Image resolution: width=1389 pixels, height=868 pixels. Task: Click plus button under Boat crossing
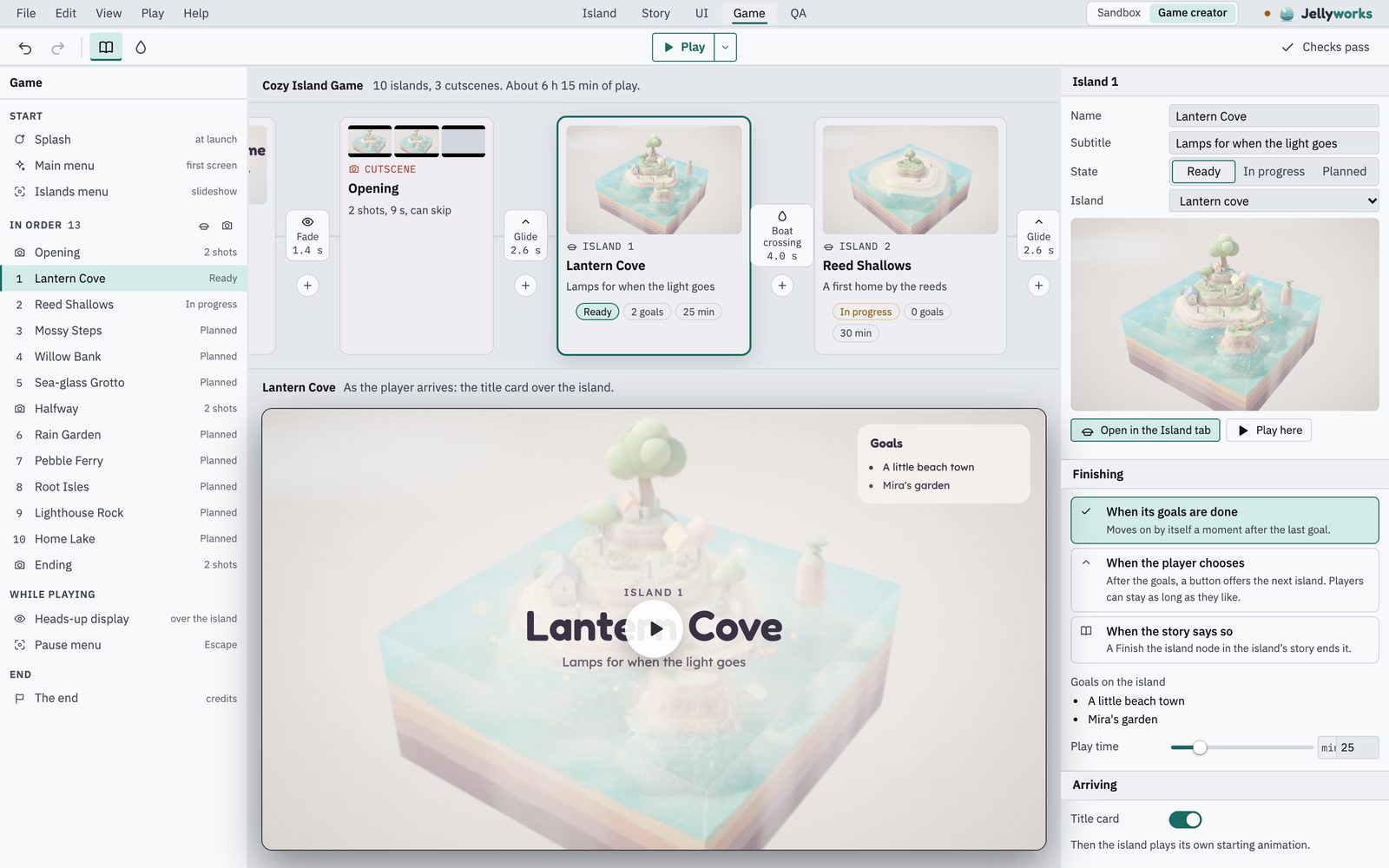pos(782,286)
